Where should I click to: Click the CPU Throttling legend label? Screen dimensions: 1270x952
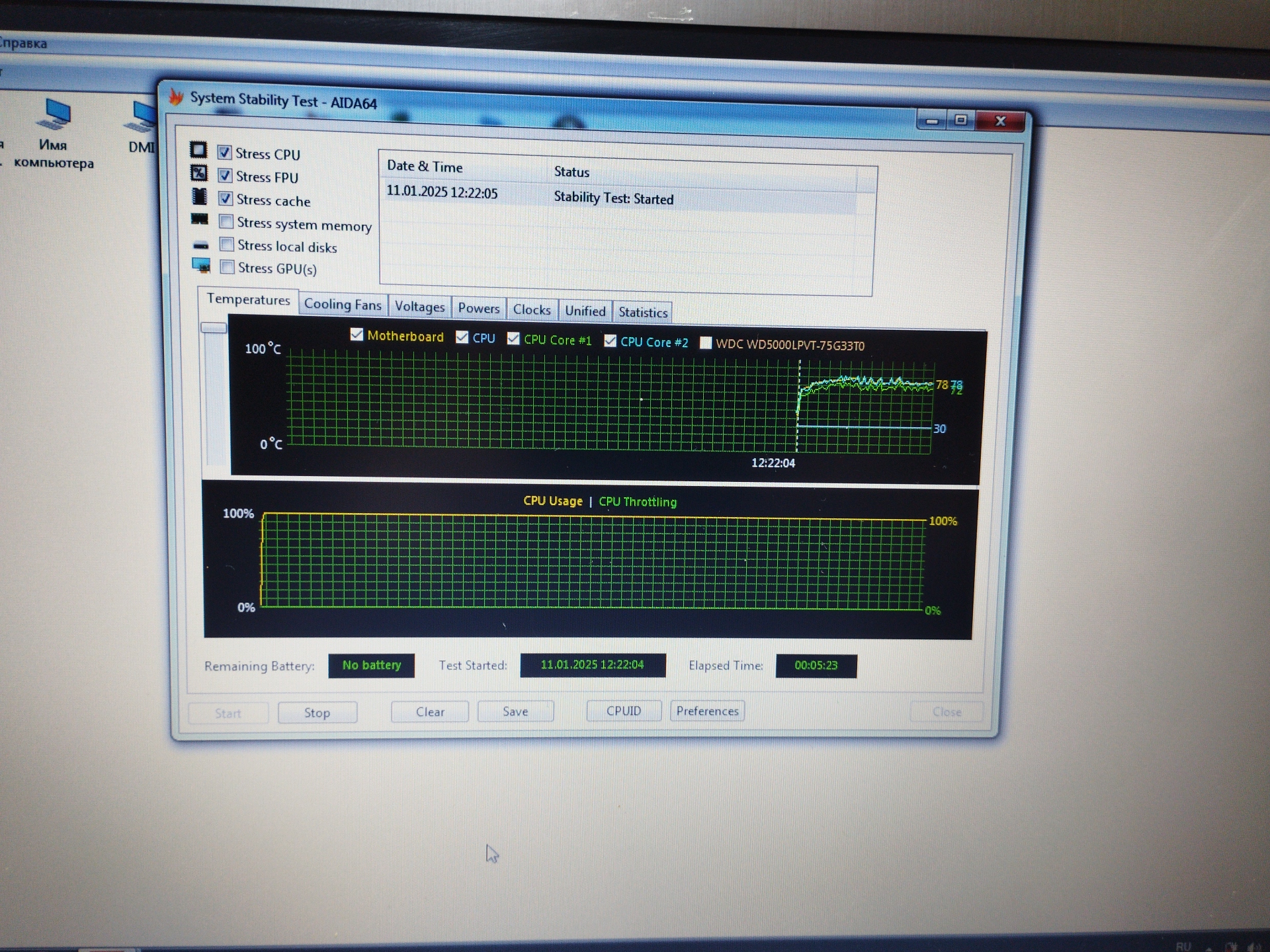coord(638,502)
